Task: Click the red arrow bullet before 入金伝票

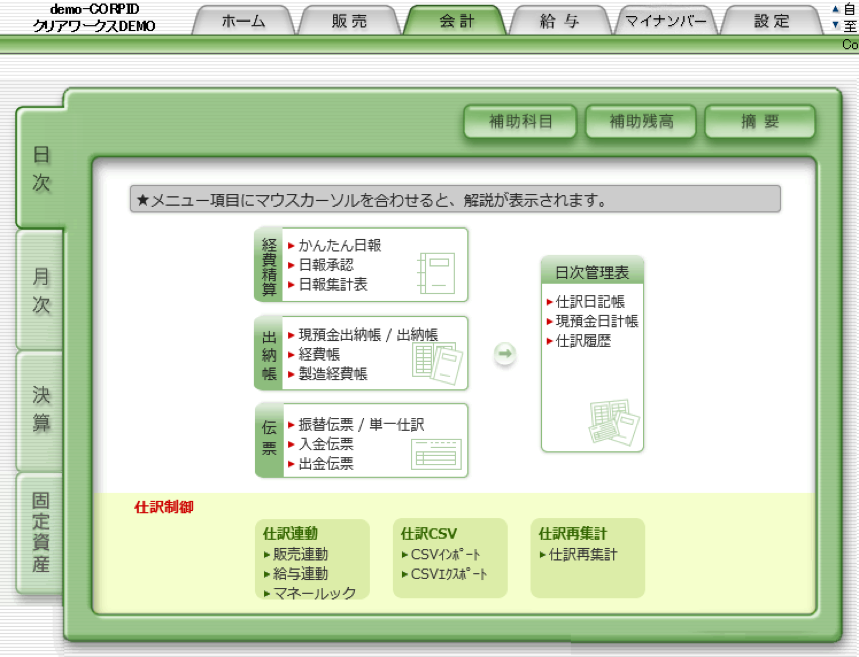Action: pos(291,444)
